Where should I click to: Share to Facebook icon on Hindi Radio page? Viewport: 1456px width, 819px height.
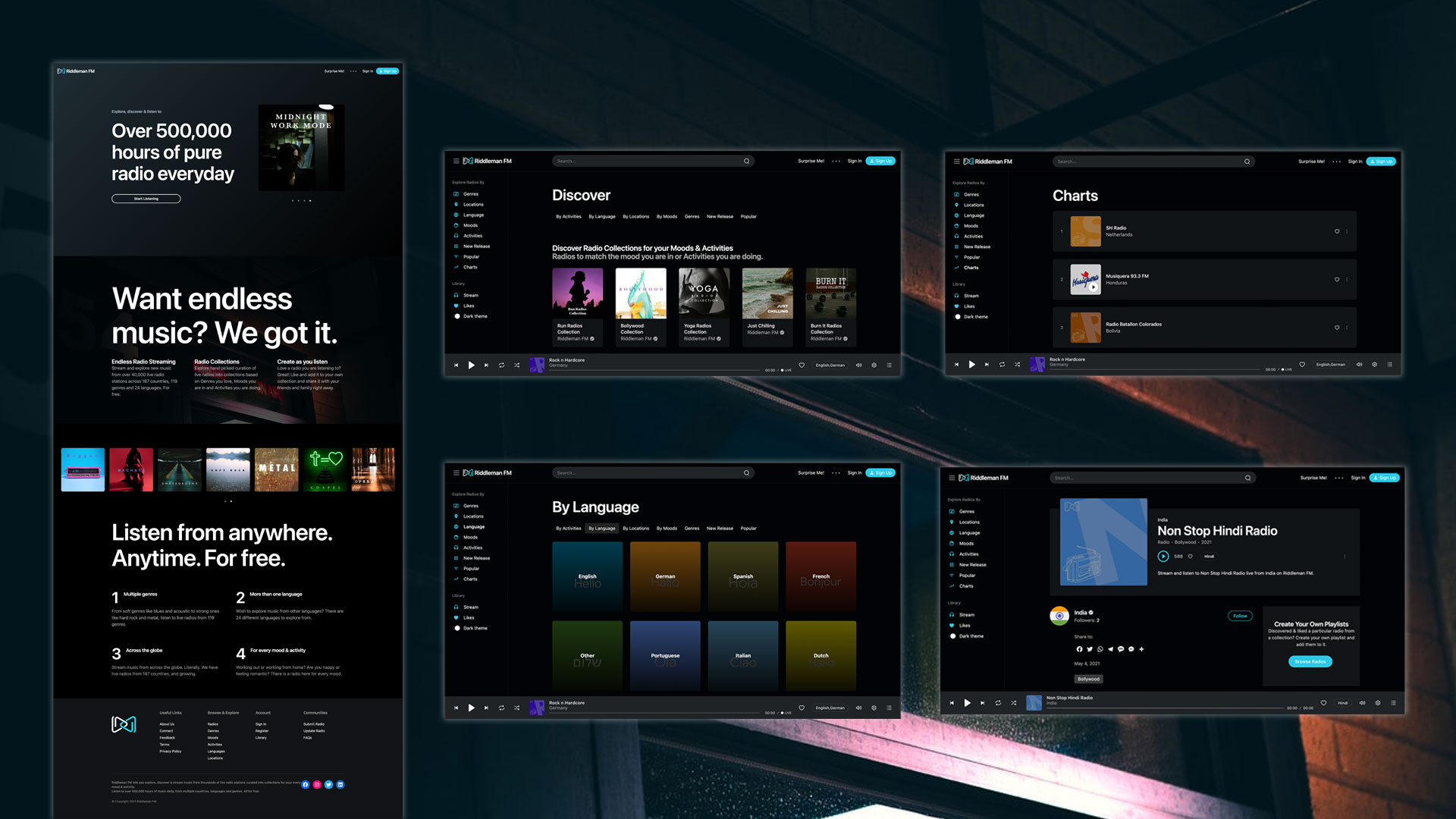1079,649
